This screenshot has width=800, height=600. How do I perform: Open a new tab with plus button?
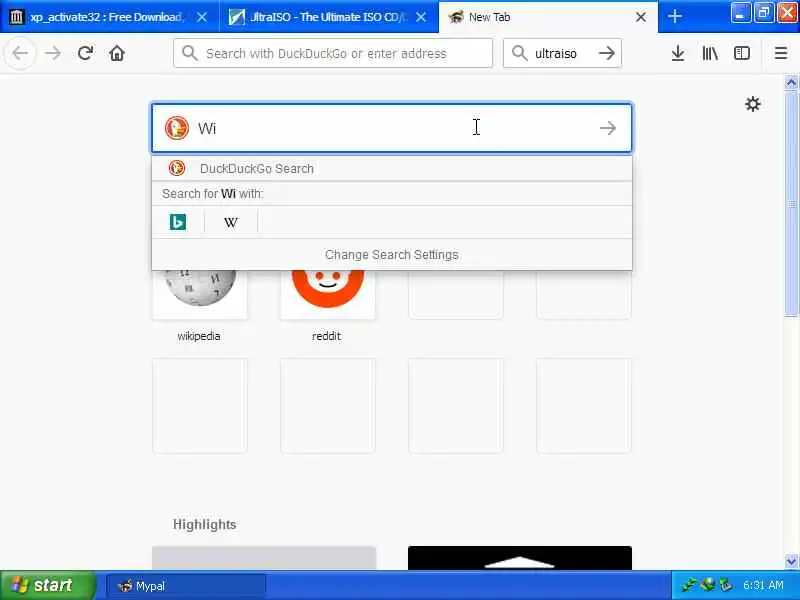(x=674, y=16)
